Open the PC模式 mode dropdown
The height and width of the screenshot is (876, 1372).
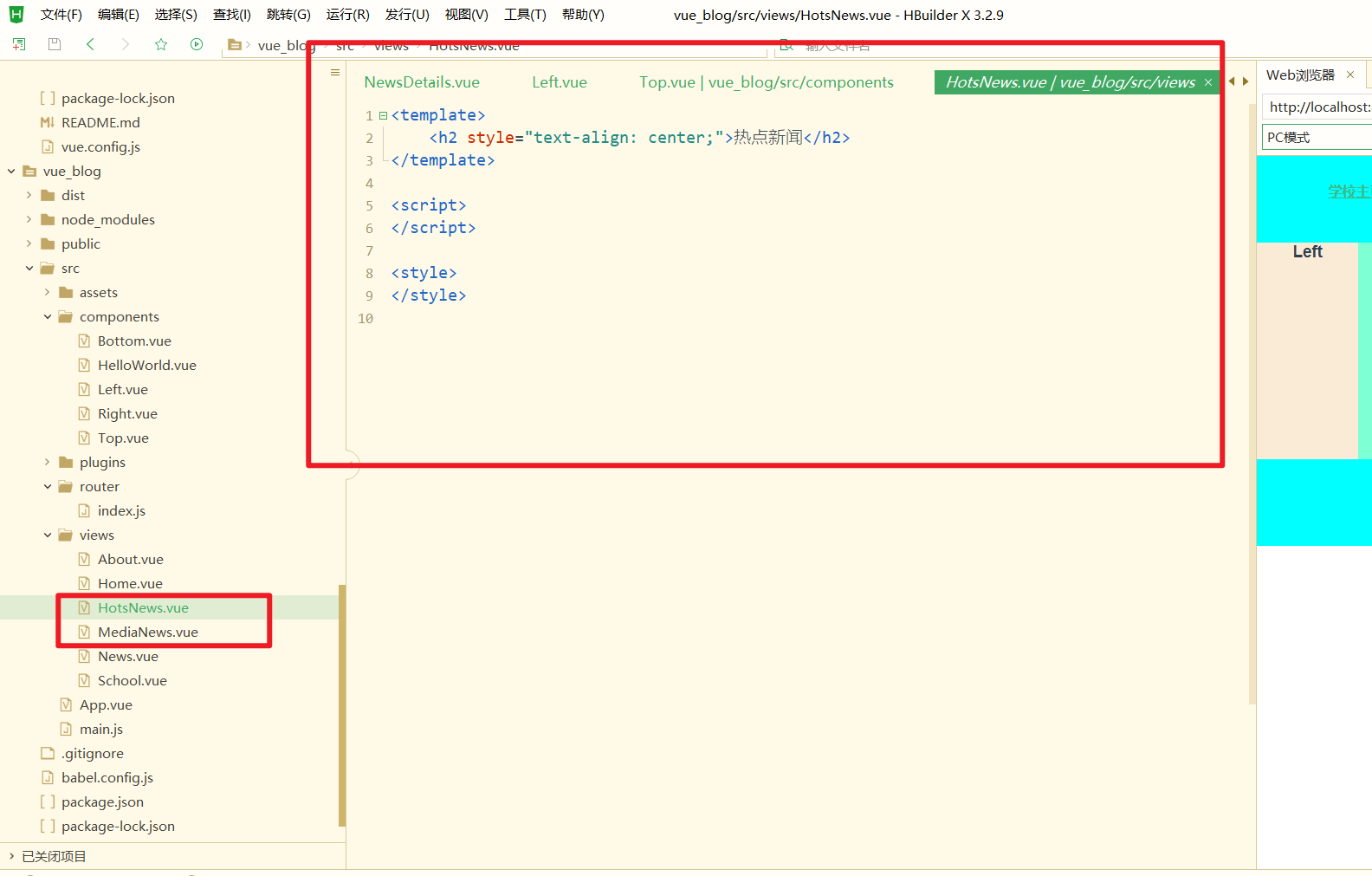(x=1317, y=137)
